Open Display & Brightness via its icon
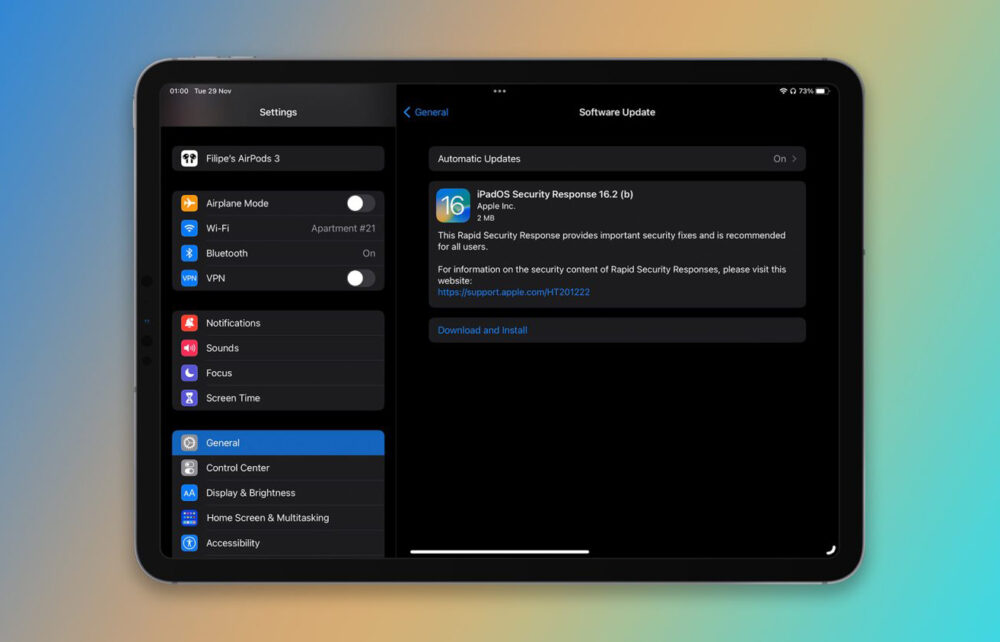Viewport: 1000px width, 642px height. coord(188,492)
